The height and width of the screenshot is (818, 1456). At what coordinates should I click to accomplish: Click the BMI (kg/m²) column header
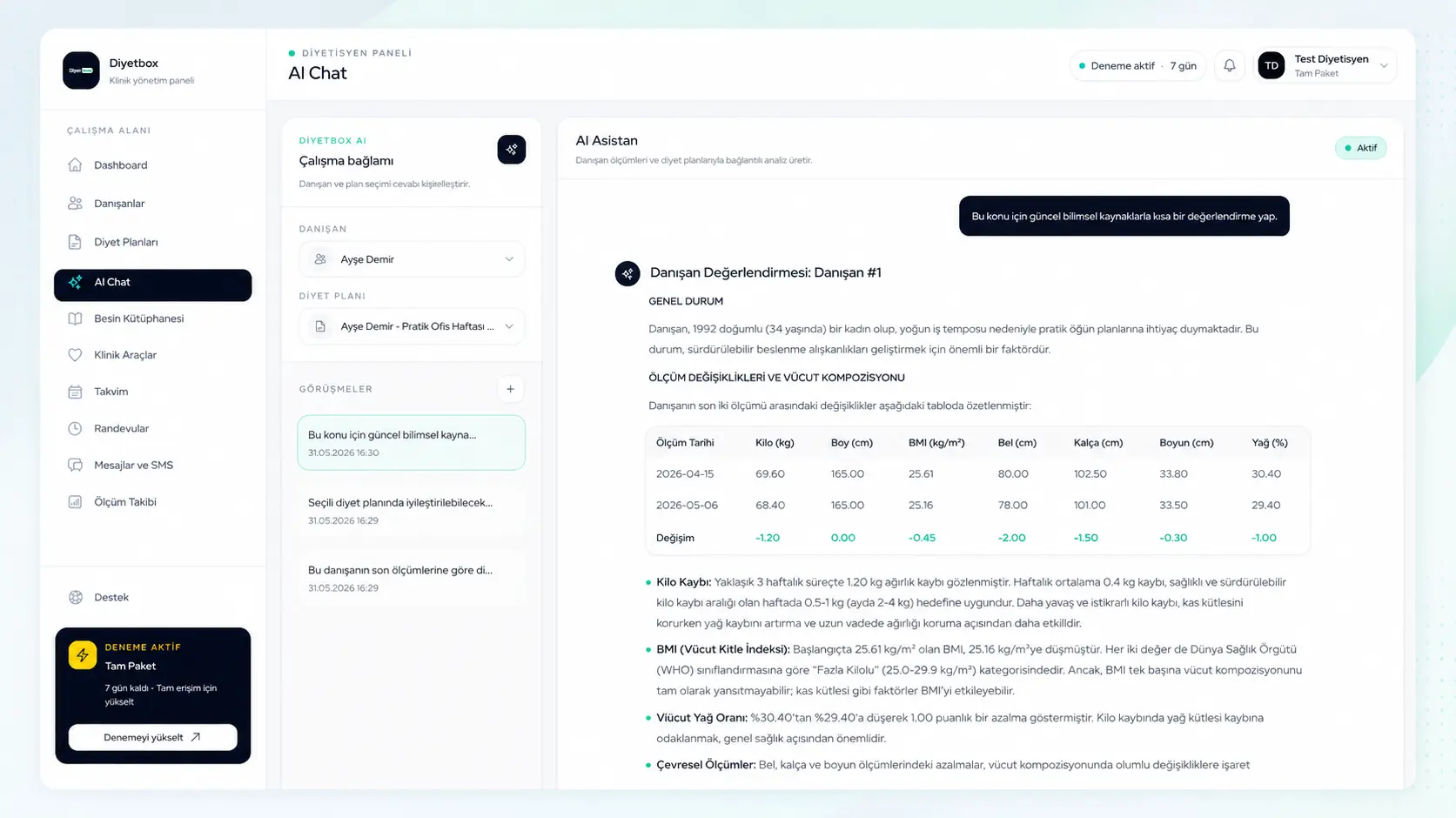[x=936, y=443]
